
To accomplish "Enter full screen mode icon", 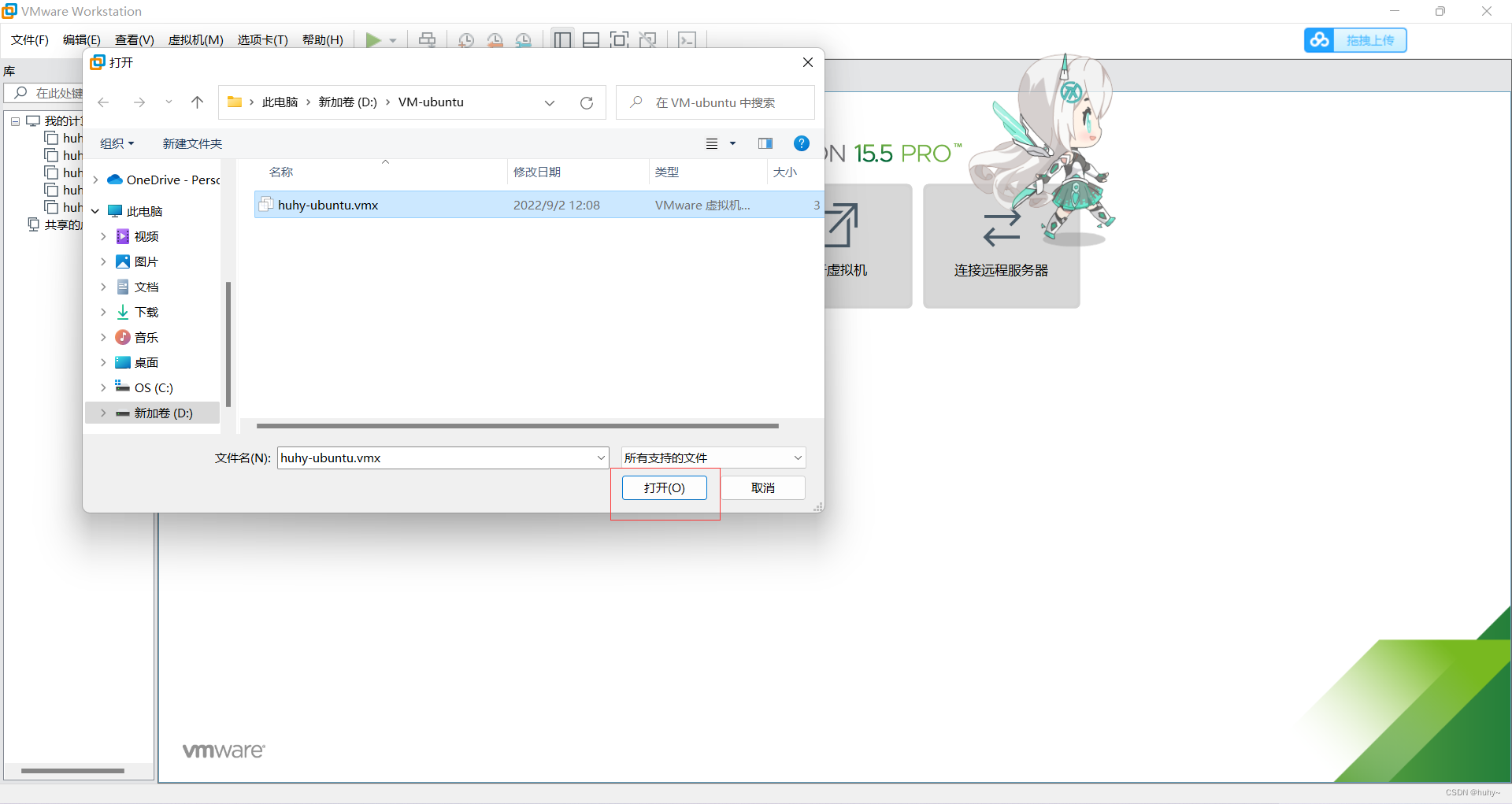I will point(619,40).
